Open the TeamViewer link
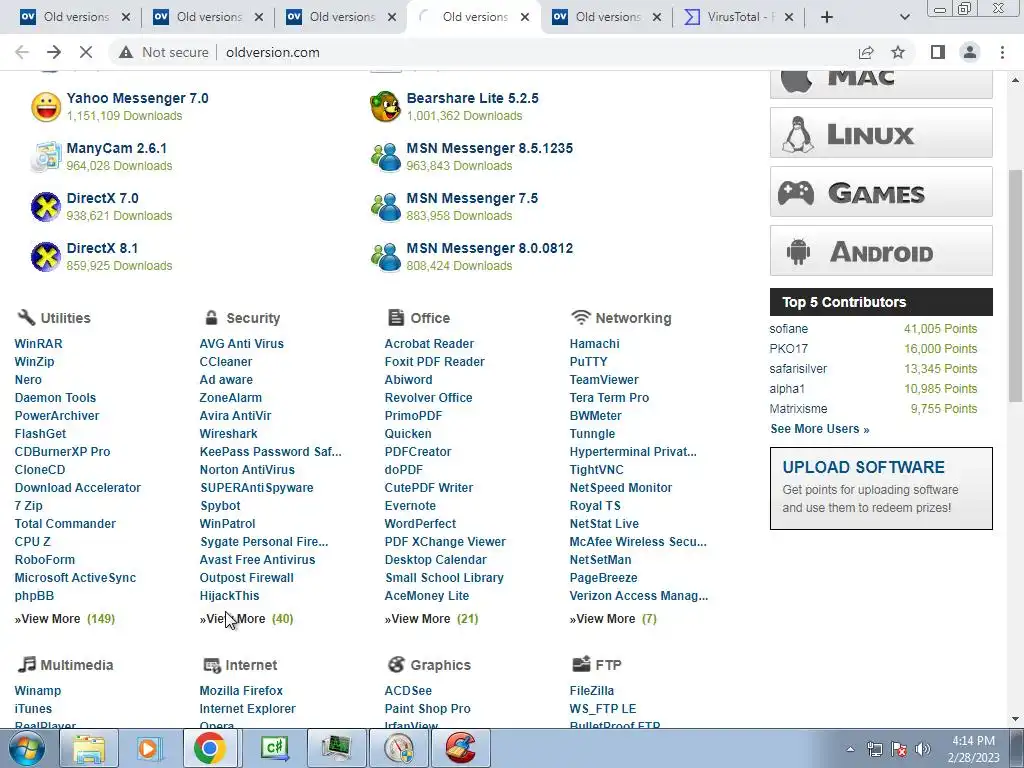Image resolution: width=1024 pixels, height=768 pixels. 603,379
